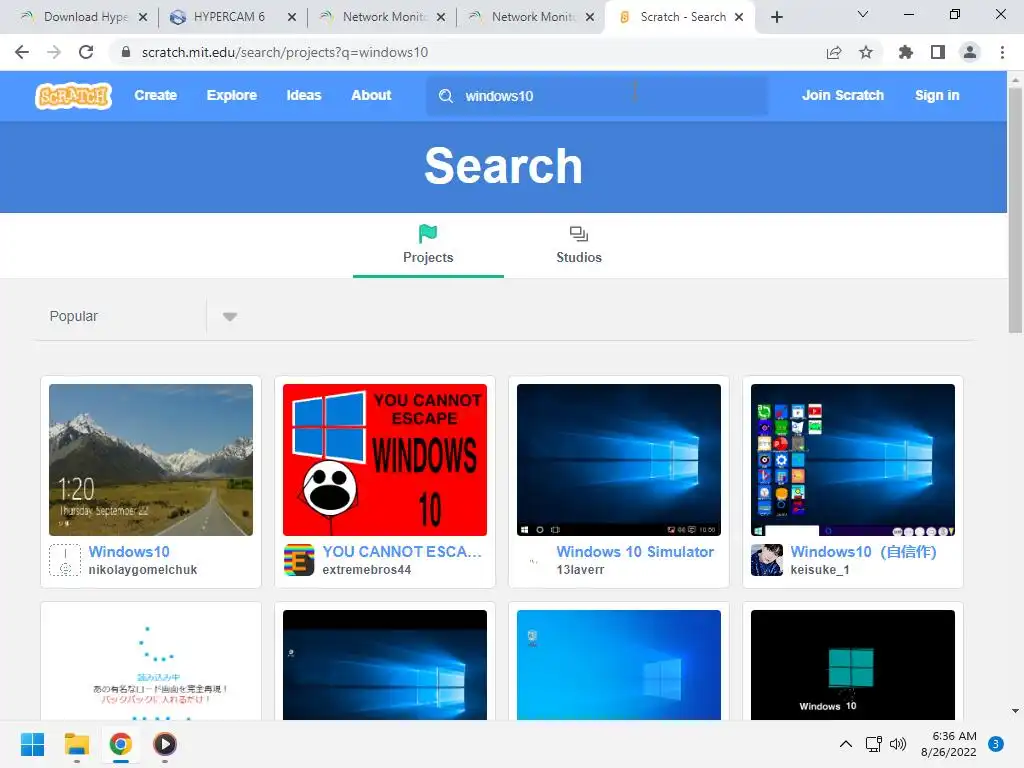Open the black teal-logo Windows 10 thumbnail
Viewport: 1024px width, 768px height.
(x=853, y=665)
